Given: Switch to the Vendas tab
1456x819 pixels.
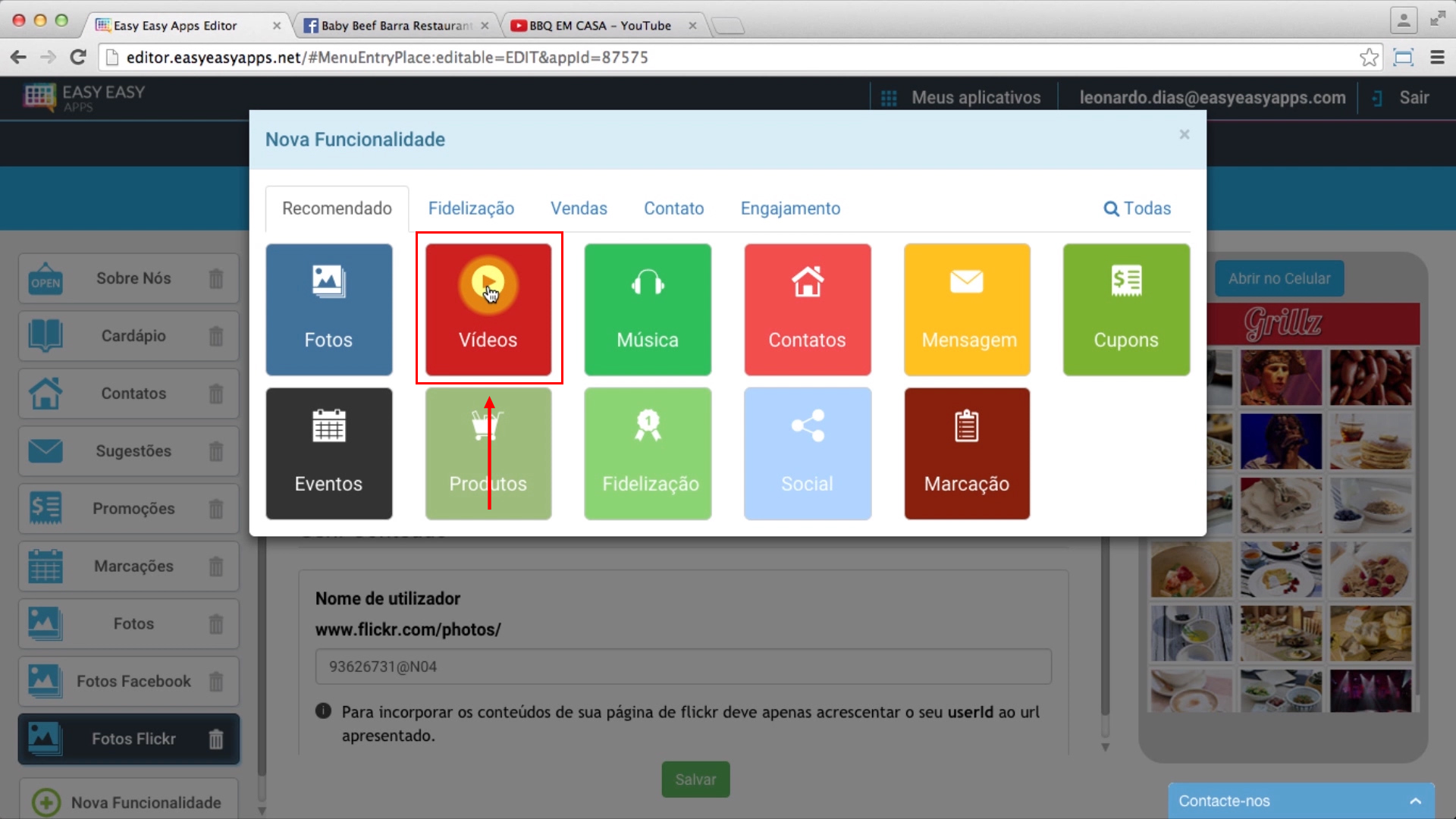Looking at the screenshot, I should (579, 208).
